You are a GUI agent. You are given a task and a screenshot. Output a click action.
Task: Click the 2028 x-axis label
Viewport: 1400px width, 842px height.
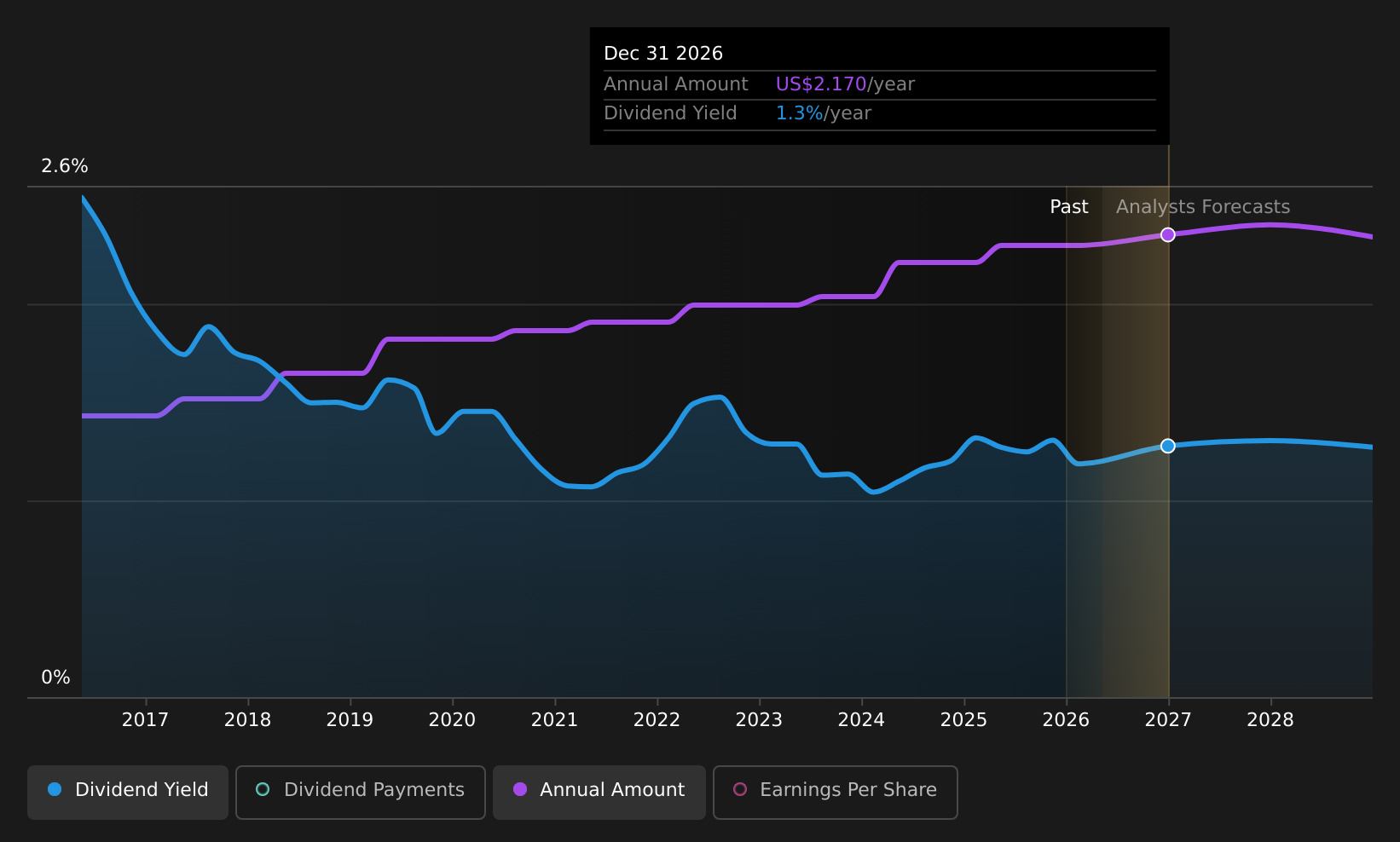1270,720
